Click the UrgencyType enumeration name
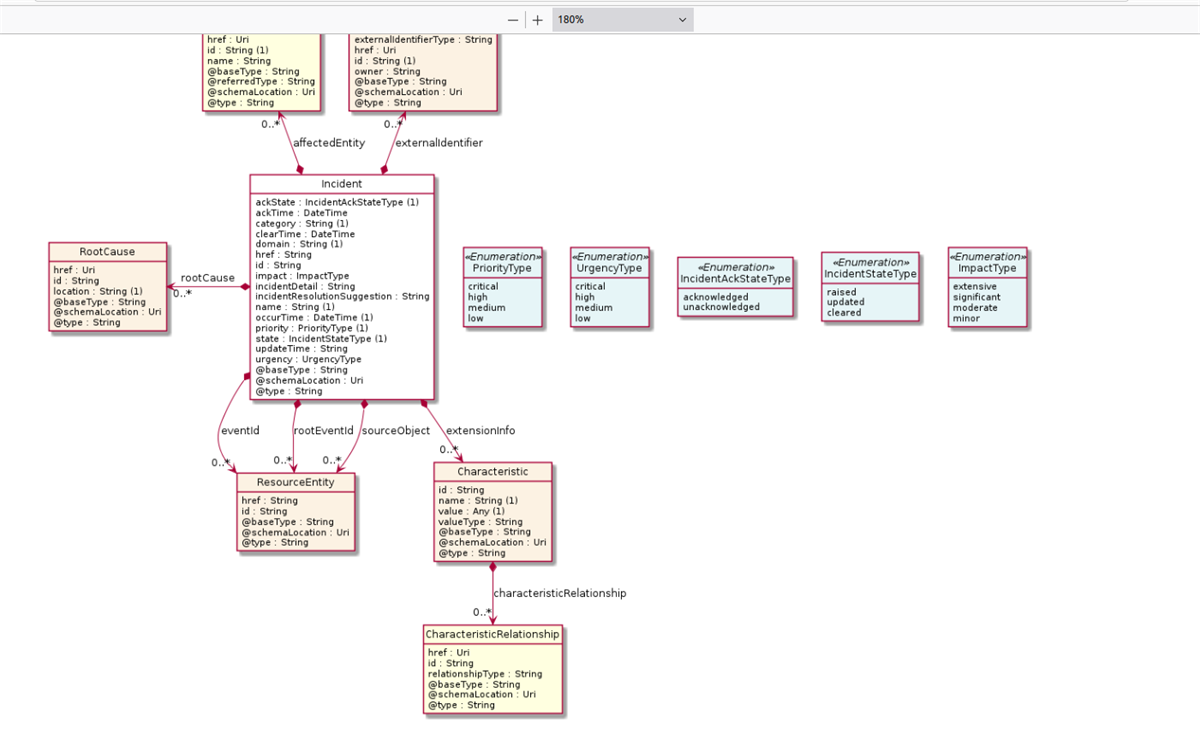 [608, 268]
